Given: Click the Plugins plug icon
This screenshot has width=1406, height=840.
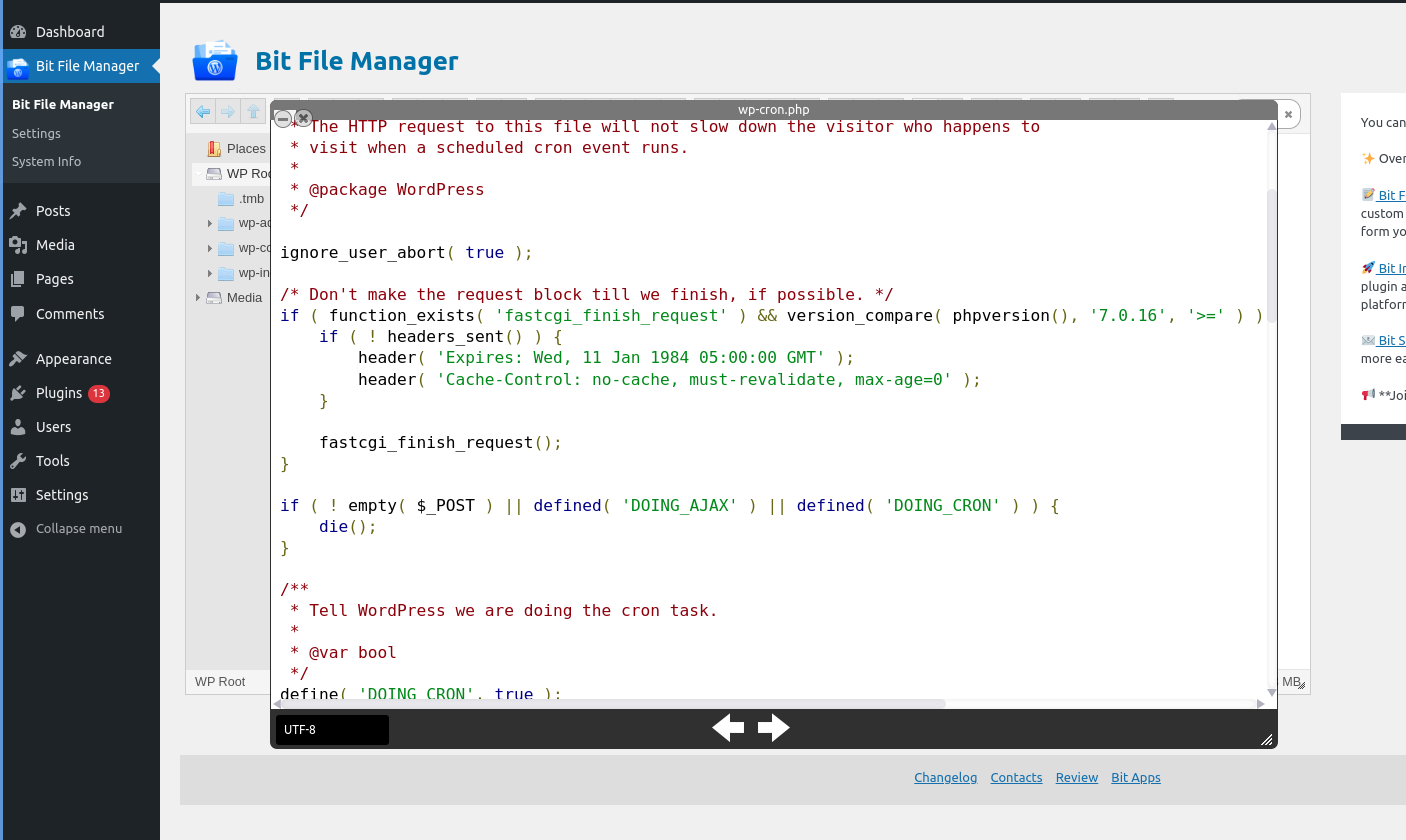Looking at the screenshot, I should 18,393.
